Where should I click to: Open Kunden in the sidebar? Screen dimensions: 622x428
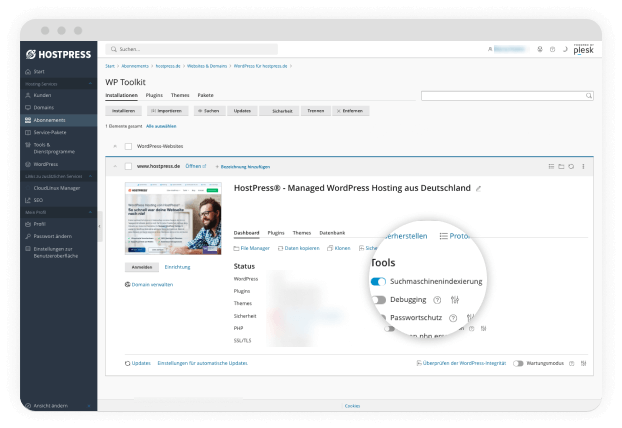click(x=42, y=95)
